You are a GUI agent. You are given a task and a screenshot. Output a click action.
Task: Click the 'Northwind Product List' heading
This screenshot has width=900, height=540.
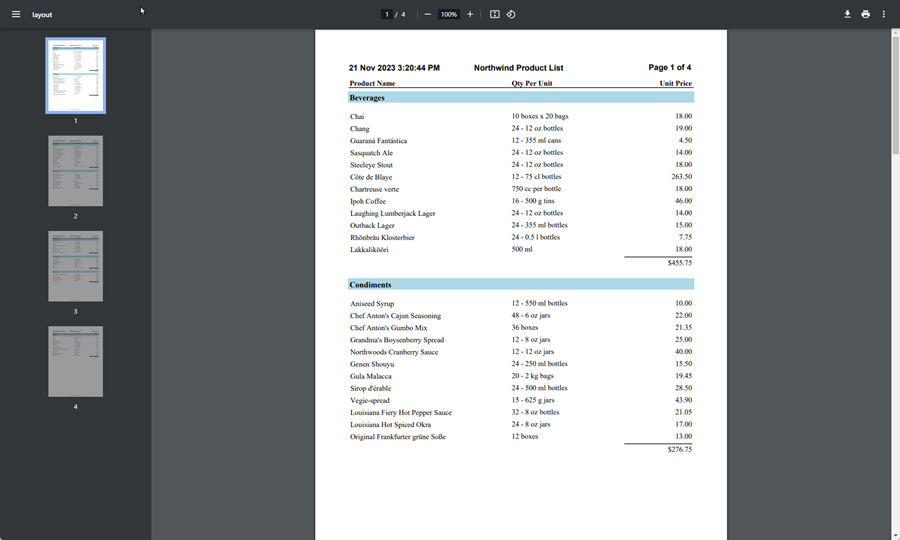tap(518, 68)
